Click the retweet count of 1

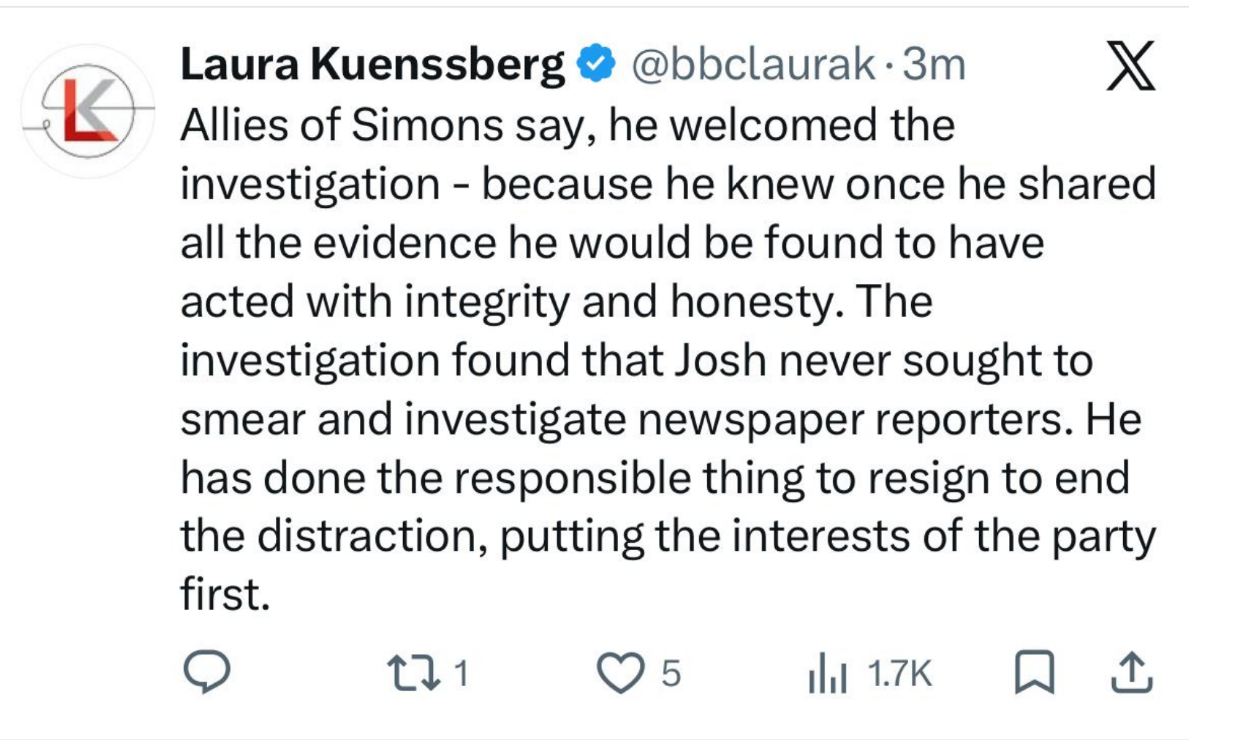(x=462, y=675)
